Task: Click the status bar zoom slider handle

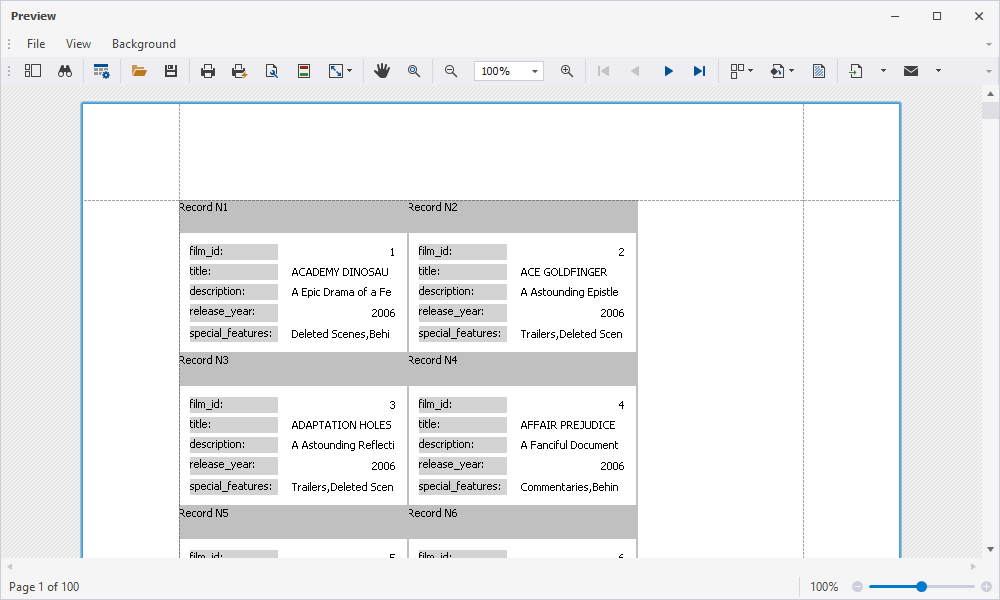Action: pyautogui.click(x=921, y=587)
